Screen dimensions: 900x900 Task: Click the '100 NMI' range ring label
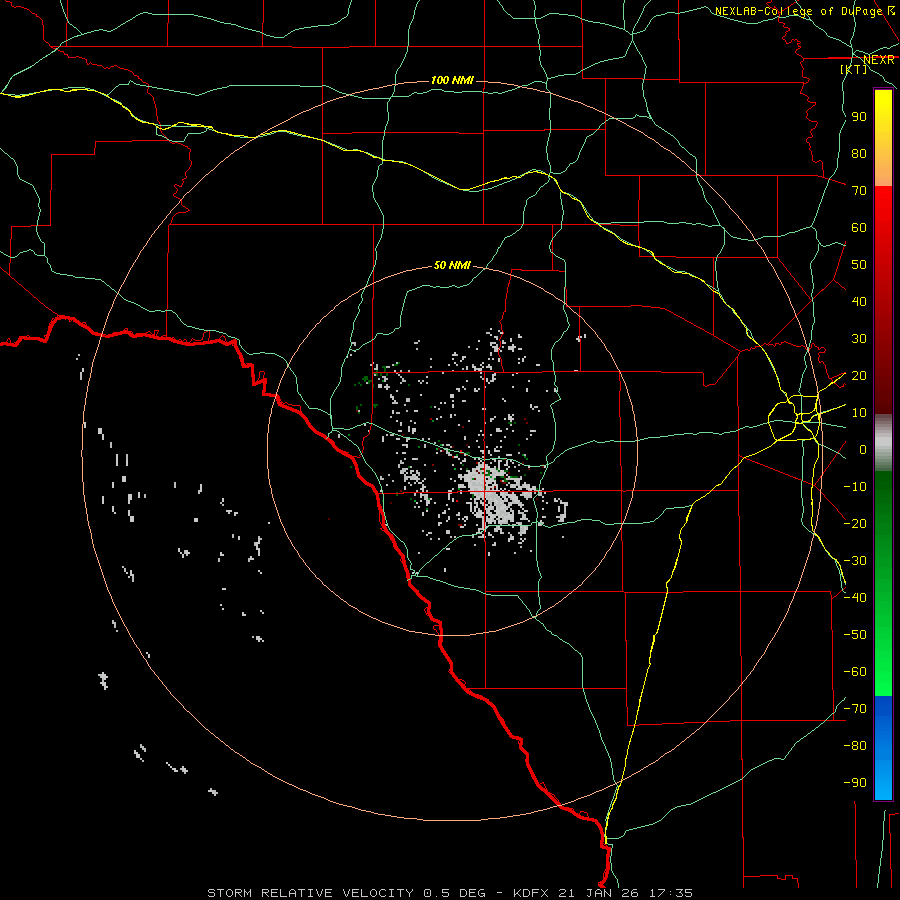452,80
